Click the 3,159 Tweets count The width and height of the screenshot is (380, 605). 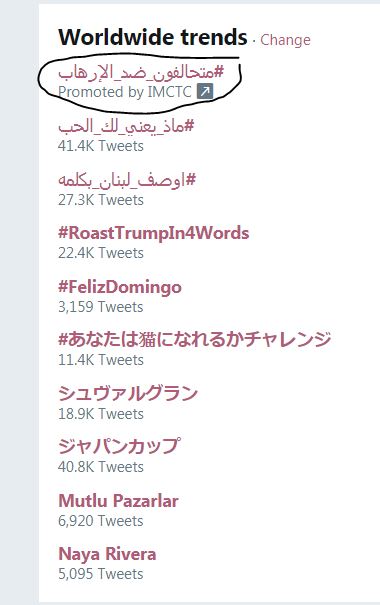[x=101, y=307]
